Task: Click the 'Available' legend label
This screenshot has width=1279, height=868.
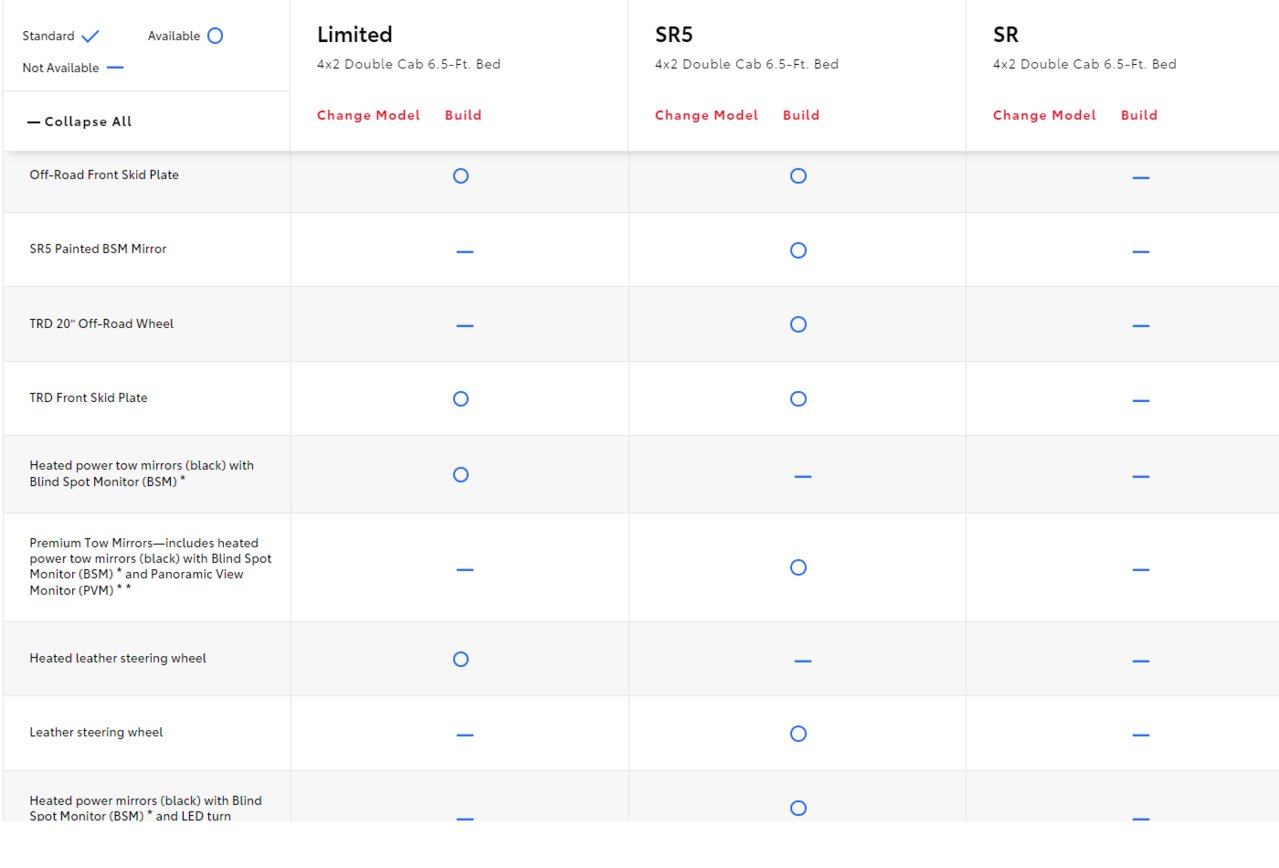Action: click(174, 36)
